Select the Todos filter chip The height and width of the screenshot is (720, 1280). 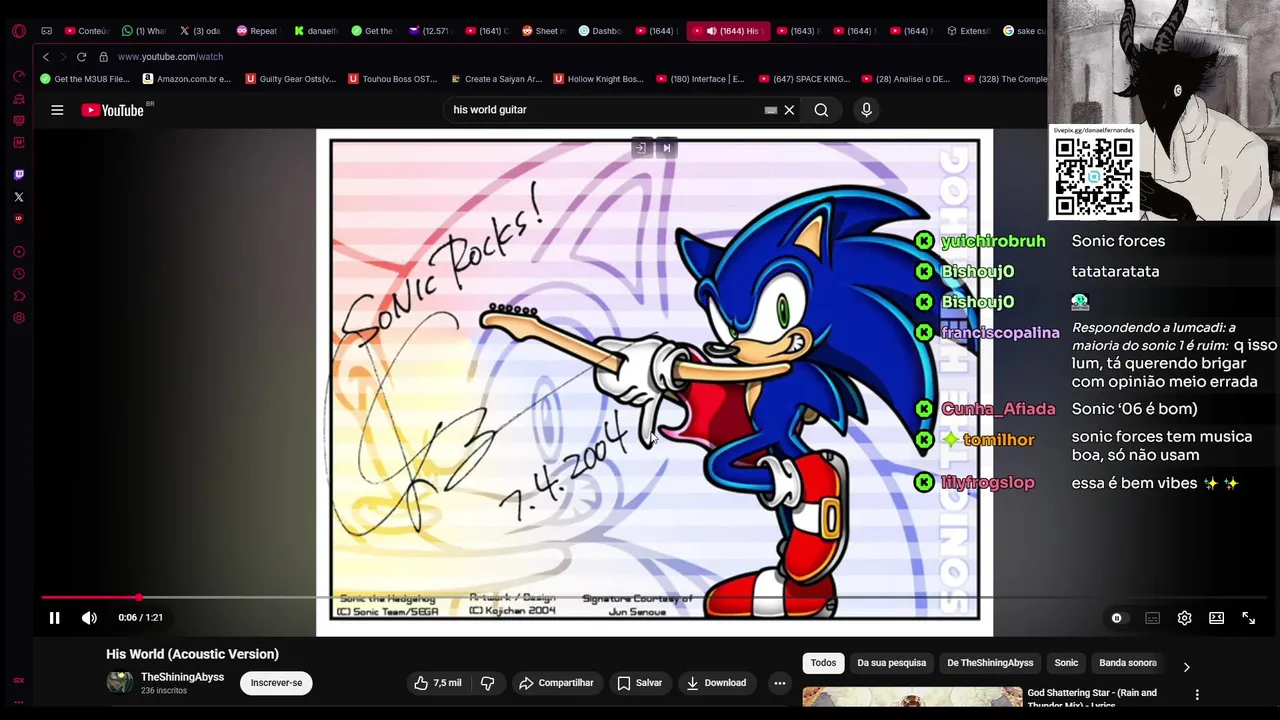[x=823, y=663]
